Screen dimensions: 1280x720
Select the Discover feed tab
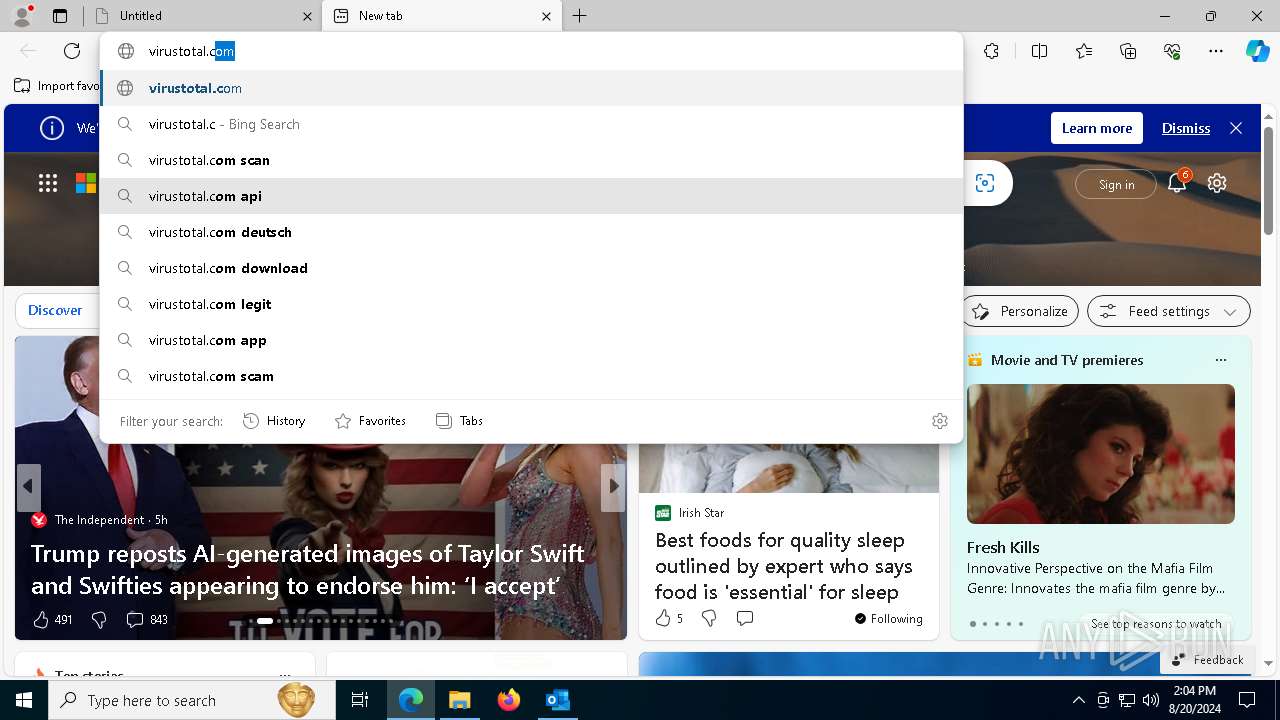(55, 311)
